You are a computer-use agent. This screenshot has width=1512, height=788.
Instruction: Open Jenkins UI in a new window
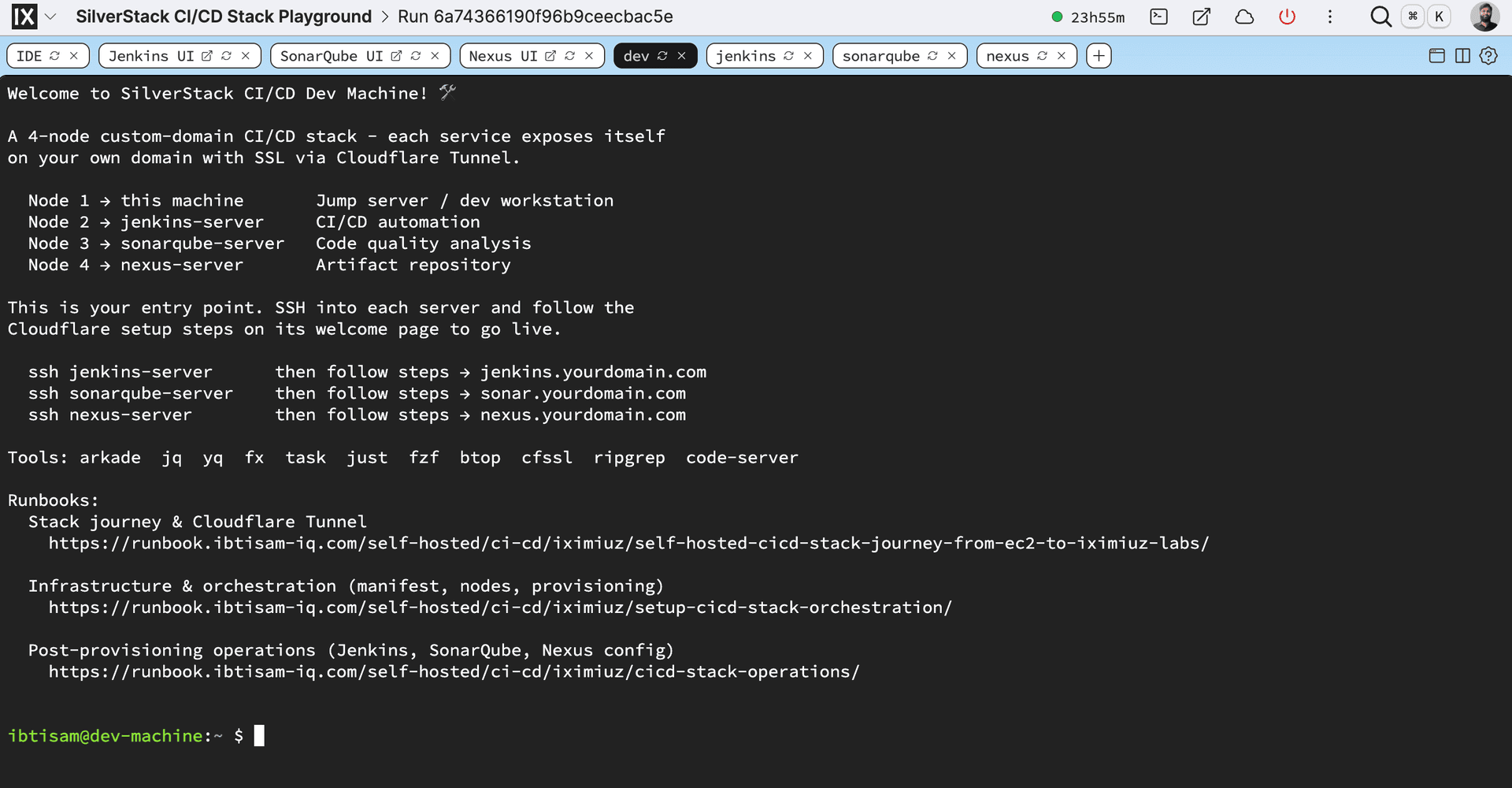pyautogui.click(x=207, y=56)
